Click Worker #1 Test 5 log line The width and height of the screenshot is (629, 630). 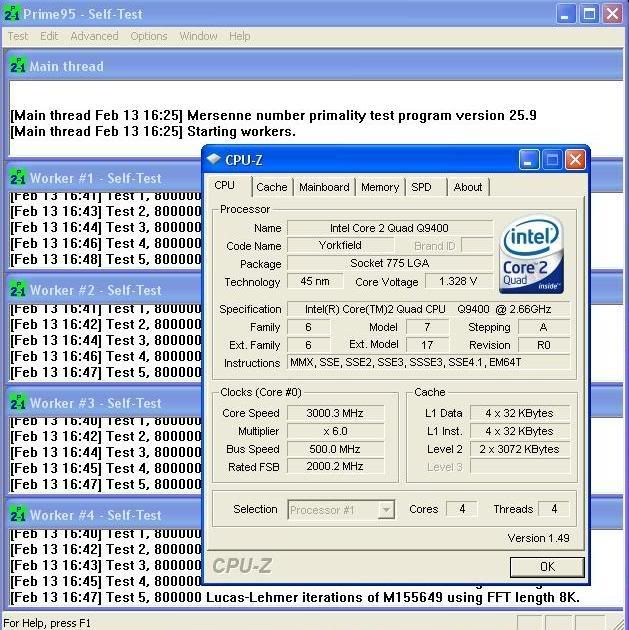(x=106, y=259)
